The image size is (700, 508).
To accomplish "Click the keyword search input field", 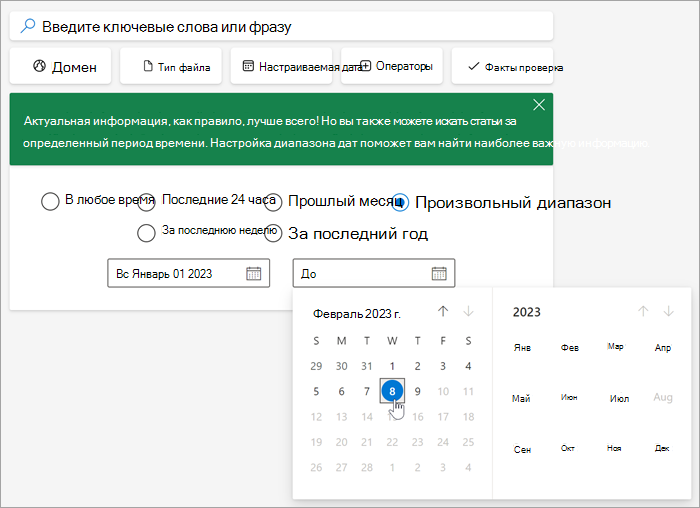I will 281,26.
